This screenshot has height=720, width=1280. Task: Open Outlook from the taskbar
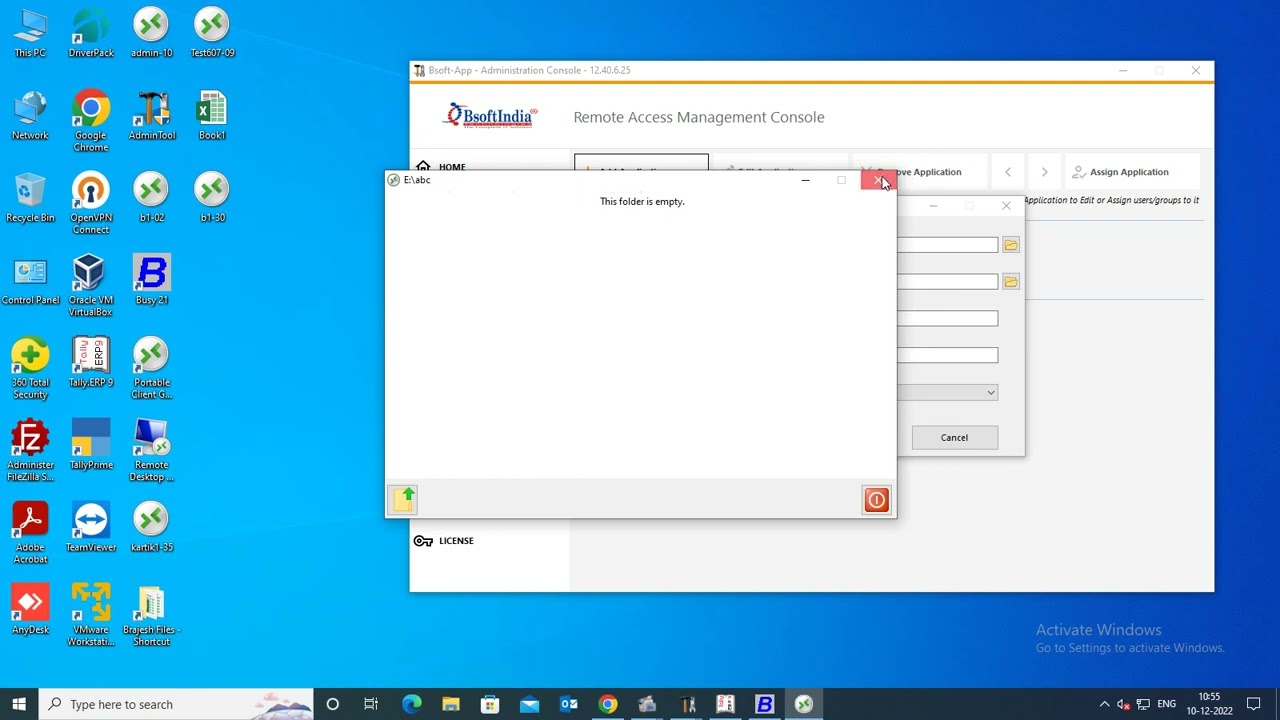(568, 704)
